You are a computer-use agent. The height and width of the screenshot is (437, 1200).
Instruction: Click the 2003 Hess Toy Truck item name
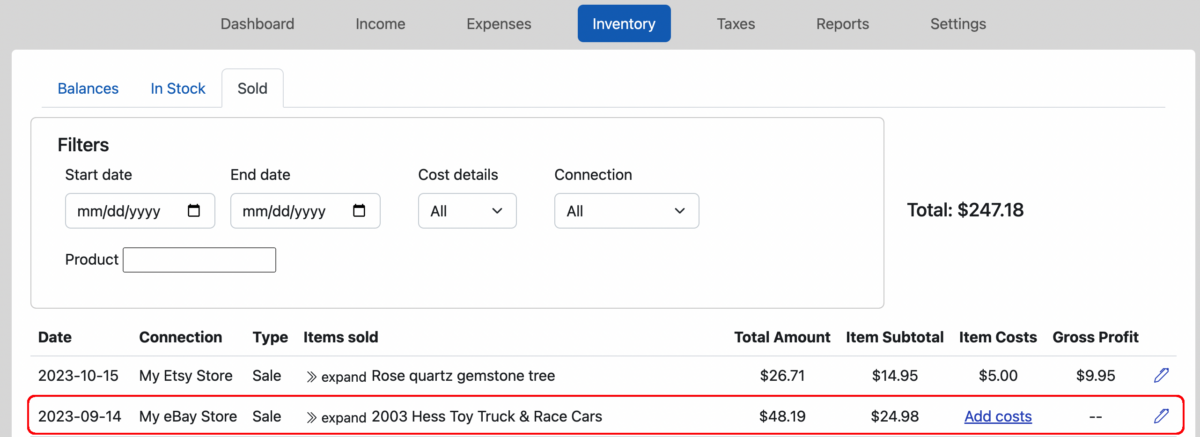click(x=487, y=416)
